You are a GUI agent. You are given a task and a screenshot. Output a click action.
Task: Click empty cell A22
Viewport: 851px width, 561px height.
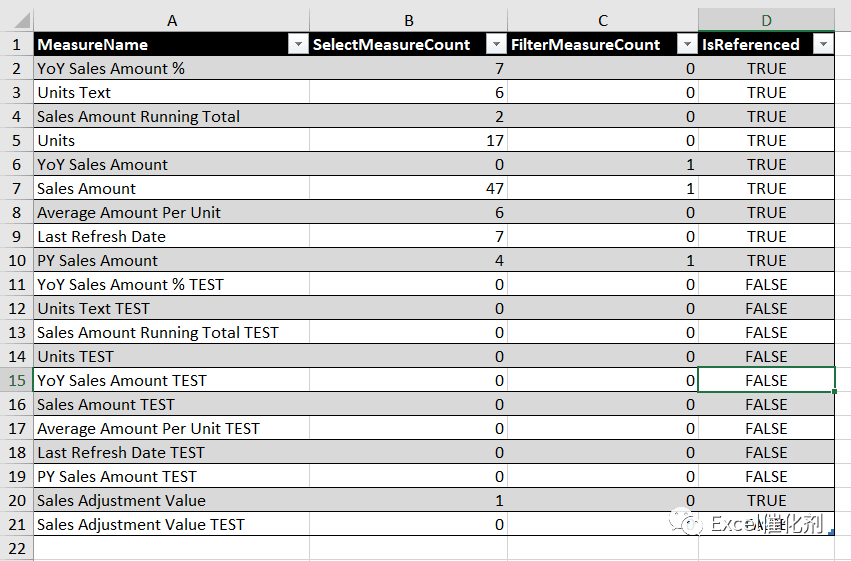[x=172, y=549]
